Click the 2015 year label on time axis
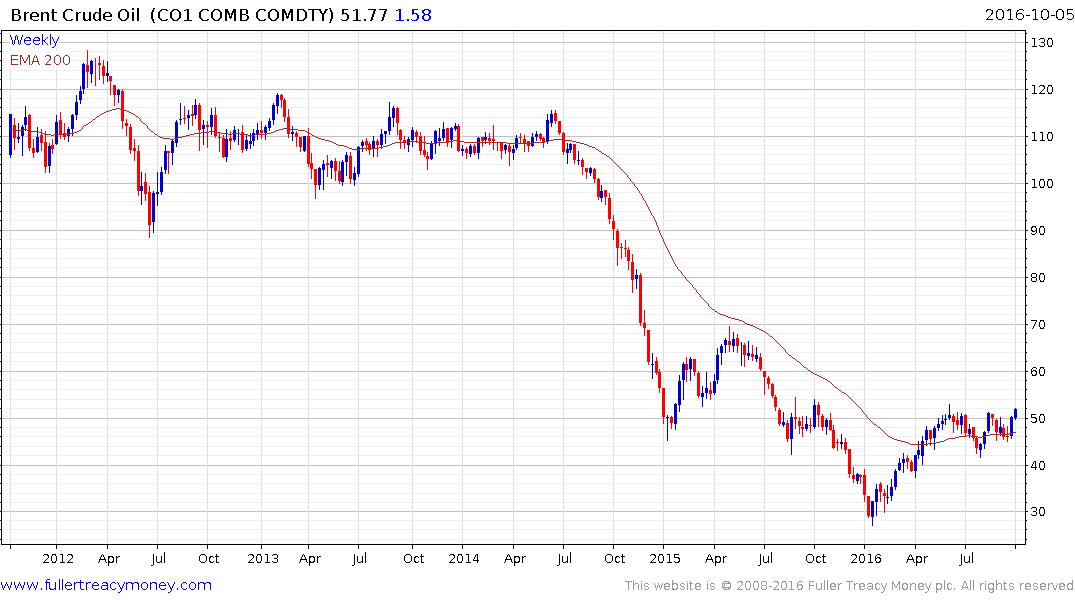This screenshot has width=1075, height=600. point(664,558)
